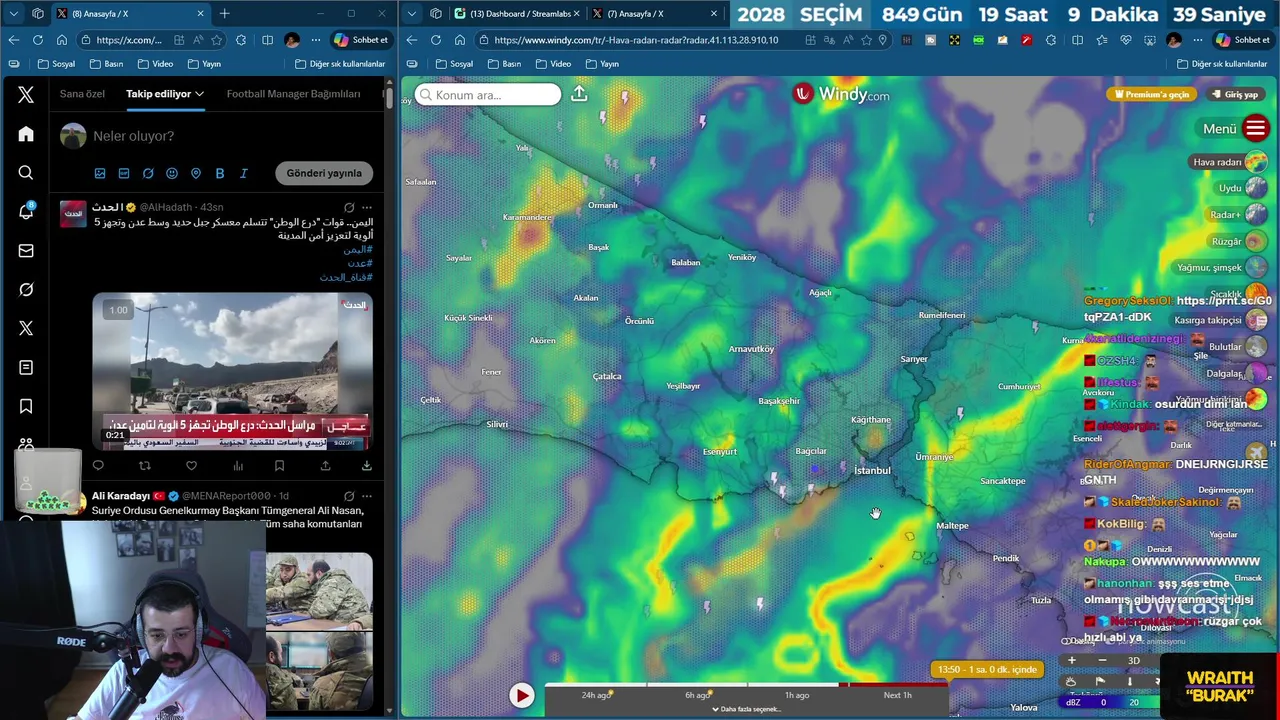Open new tab in left browser
Image resolution: width=1280 pixels, height=720 pixels.
224,14
